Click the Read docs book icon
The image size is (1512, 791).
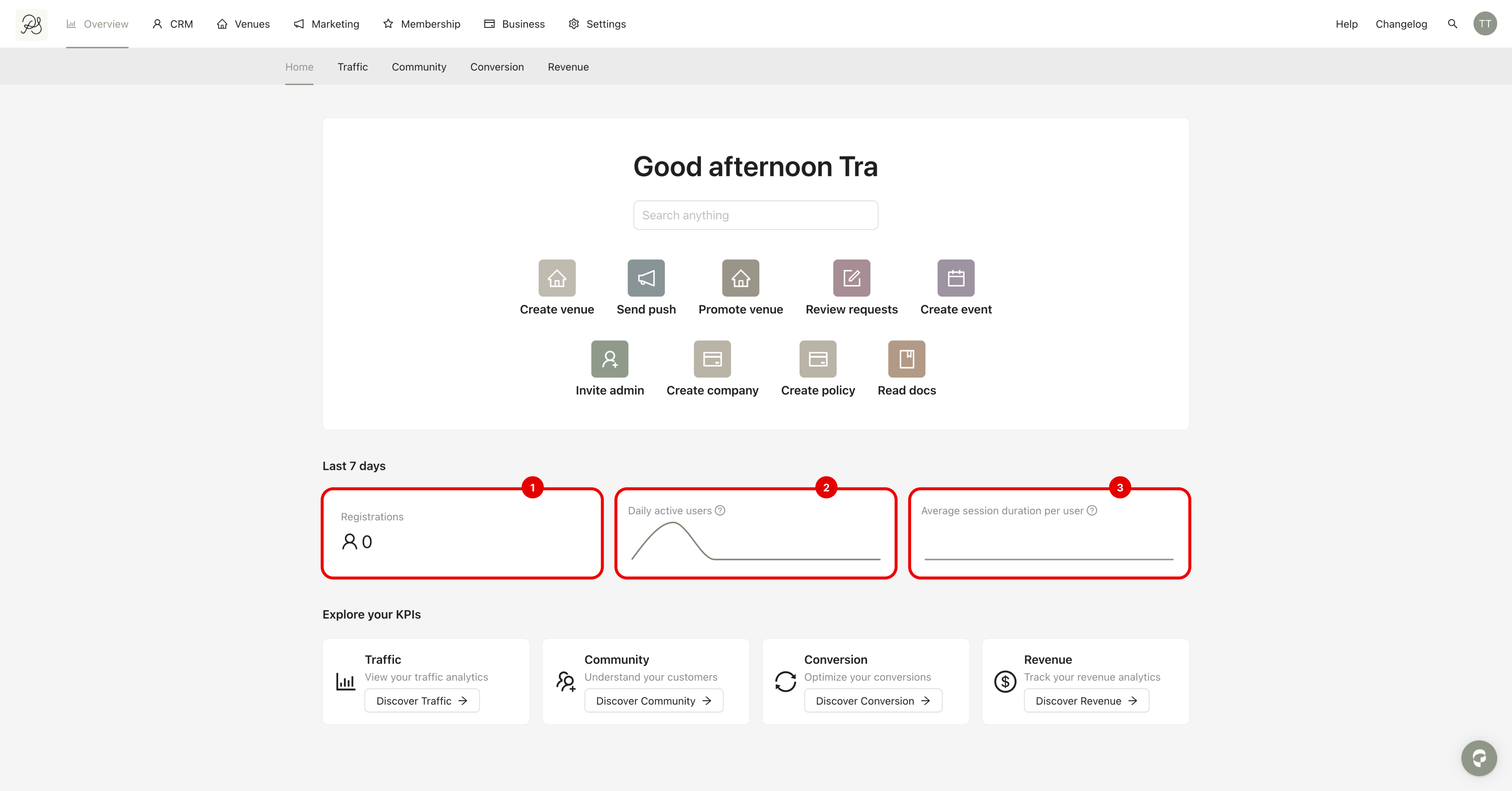(906, 359)
